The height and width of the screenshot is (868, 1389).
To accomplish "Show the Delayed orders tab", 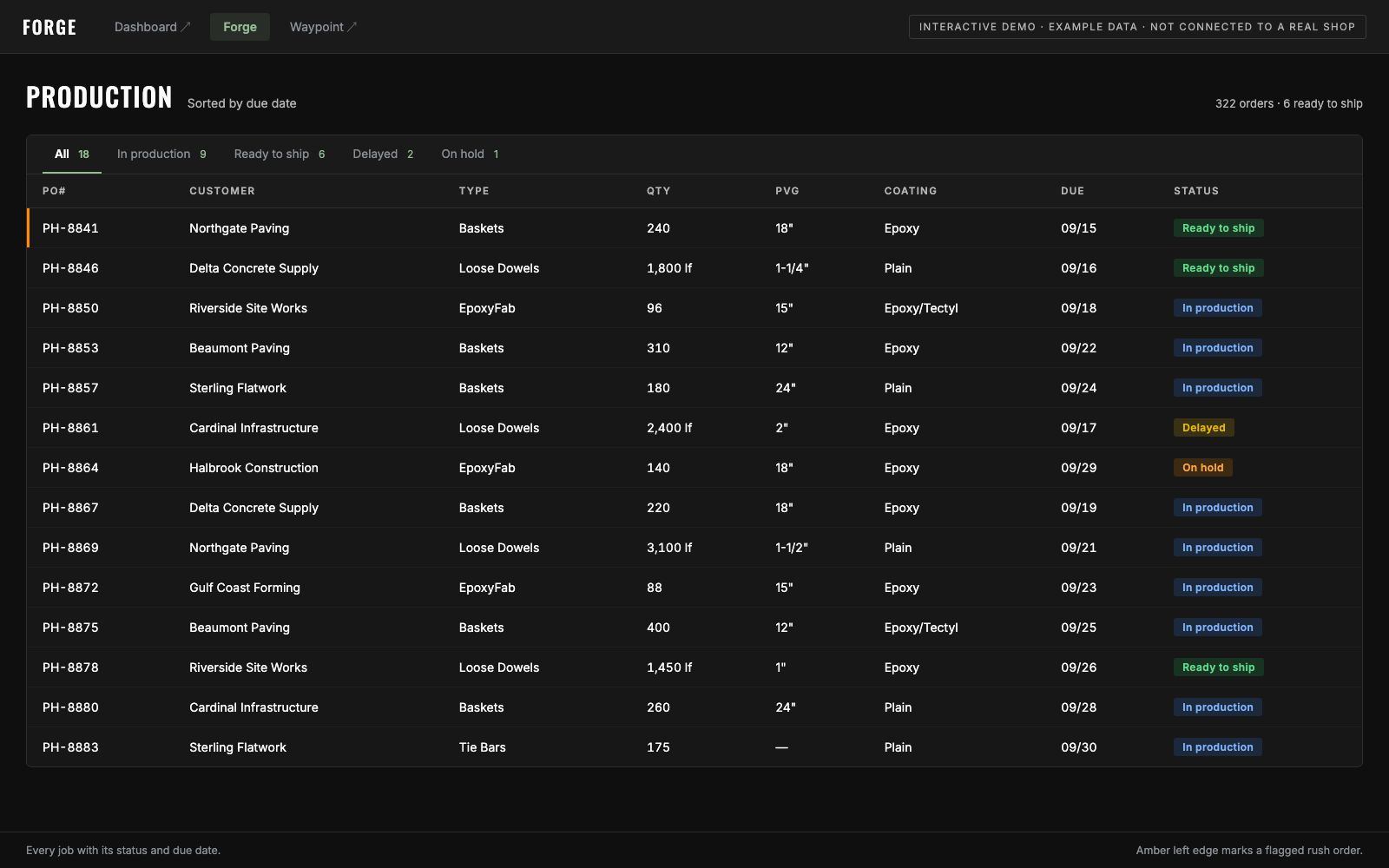I will (x=383, y=154).
